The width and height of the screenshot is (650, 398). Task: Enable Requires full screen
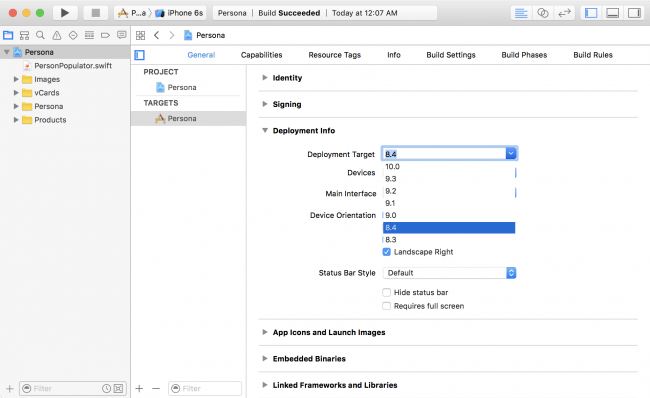coord(387,306)
